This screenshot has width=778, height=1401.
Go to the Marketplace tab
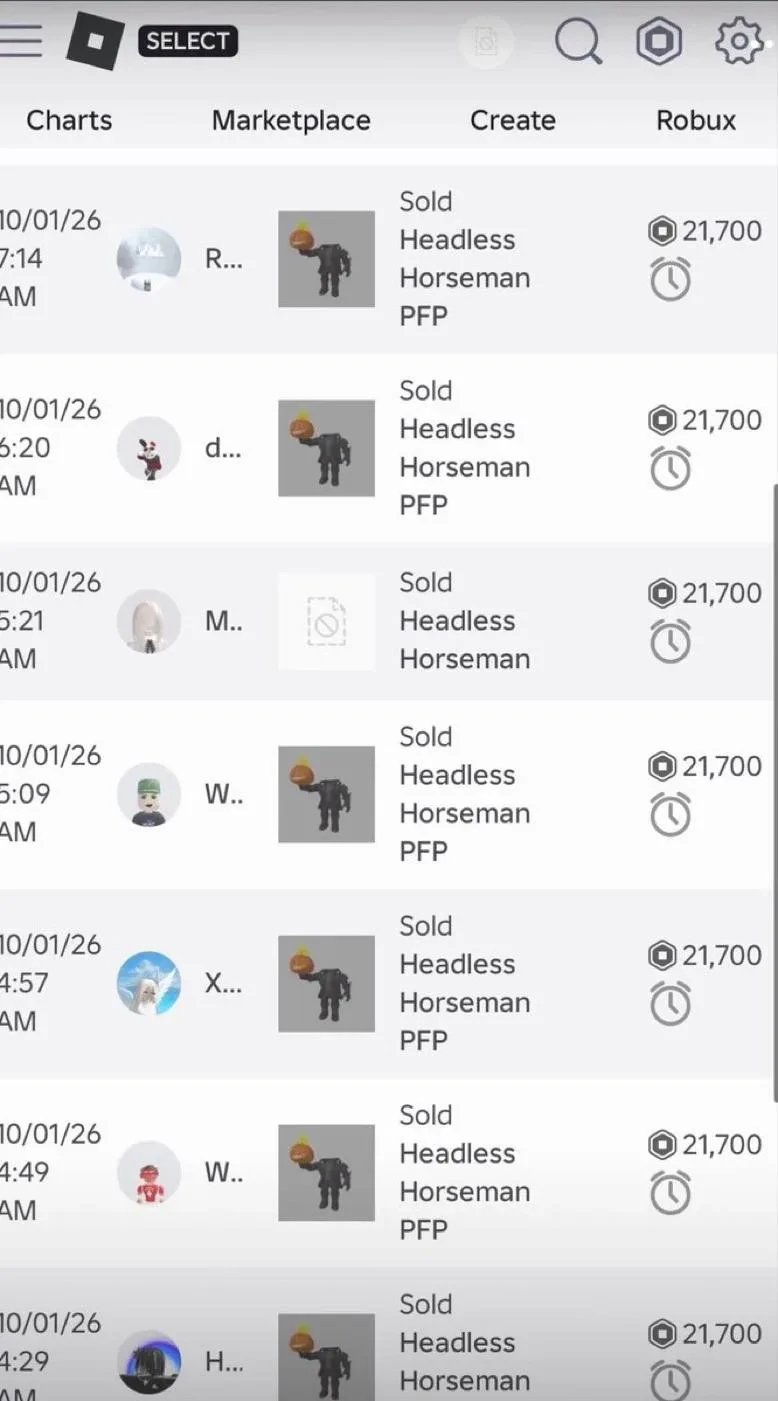[x=291, y=120]
